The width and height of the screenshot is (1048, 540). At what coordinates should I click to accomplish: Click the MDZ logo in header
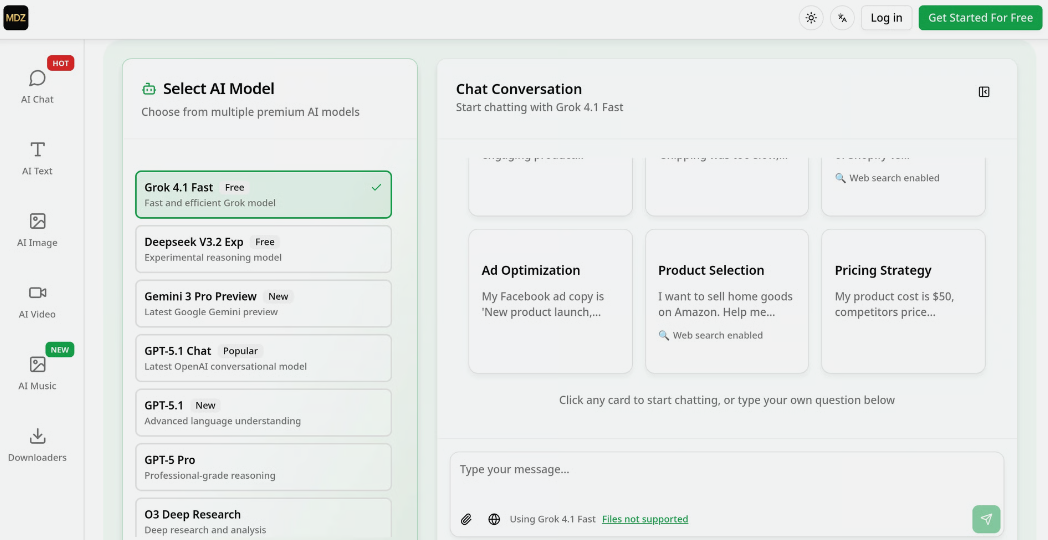pos(16,17)
